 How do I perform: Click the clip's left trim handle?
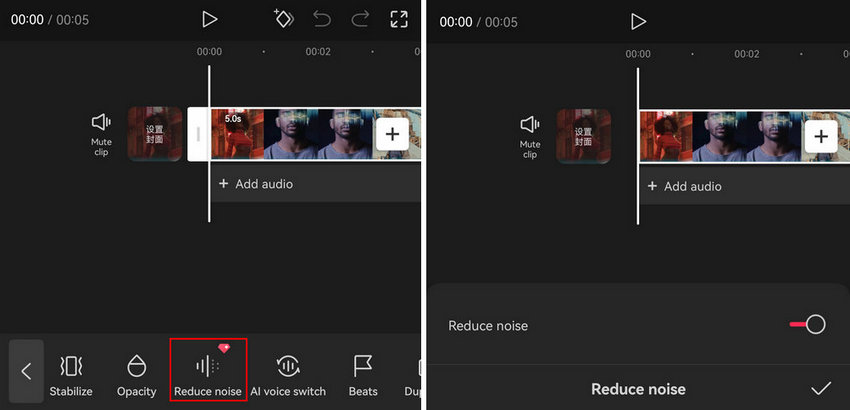click(x=198, y=134)
